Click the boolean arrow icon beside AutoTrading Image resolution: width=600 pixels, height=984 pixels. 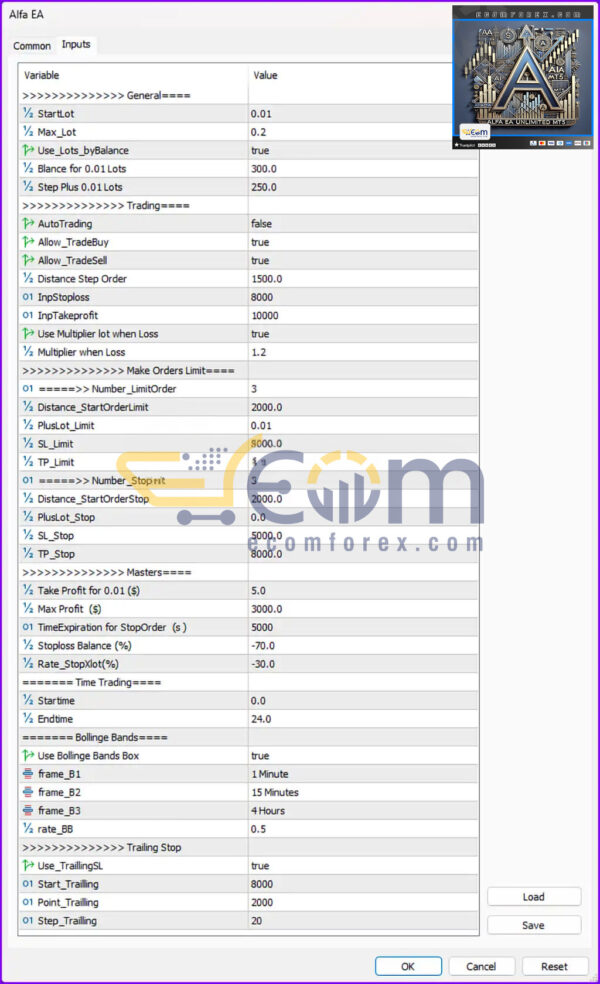[x=28, y=224]
